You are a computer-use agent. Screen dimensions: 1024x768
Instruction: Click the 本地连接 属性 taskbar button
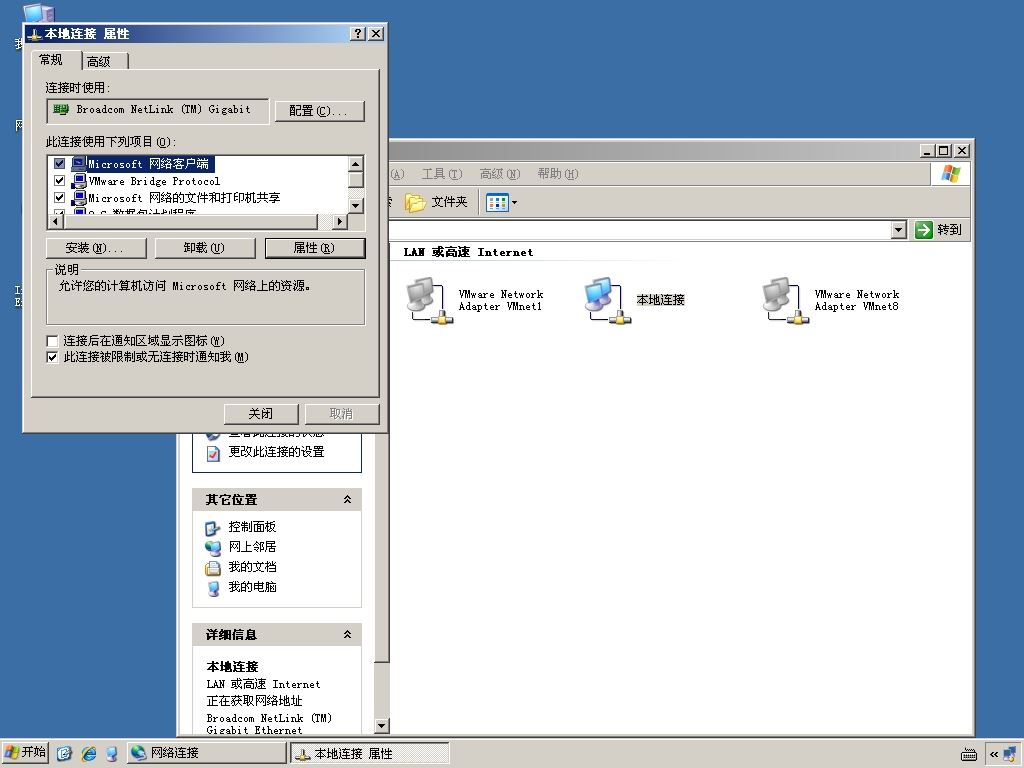point(370,753)
